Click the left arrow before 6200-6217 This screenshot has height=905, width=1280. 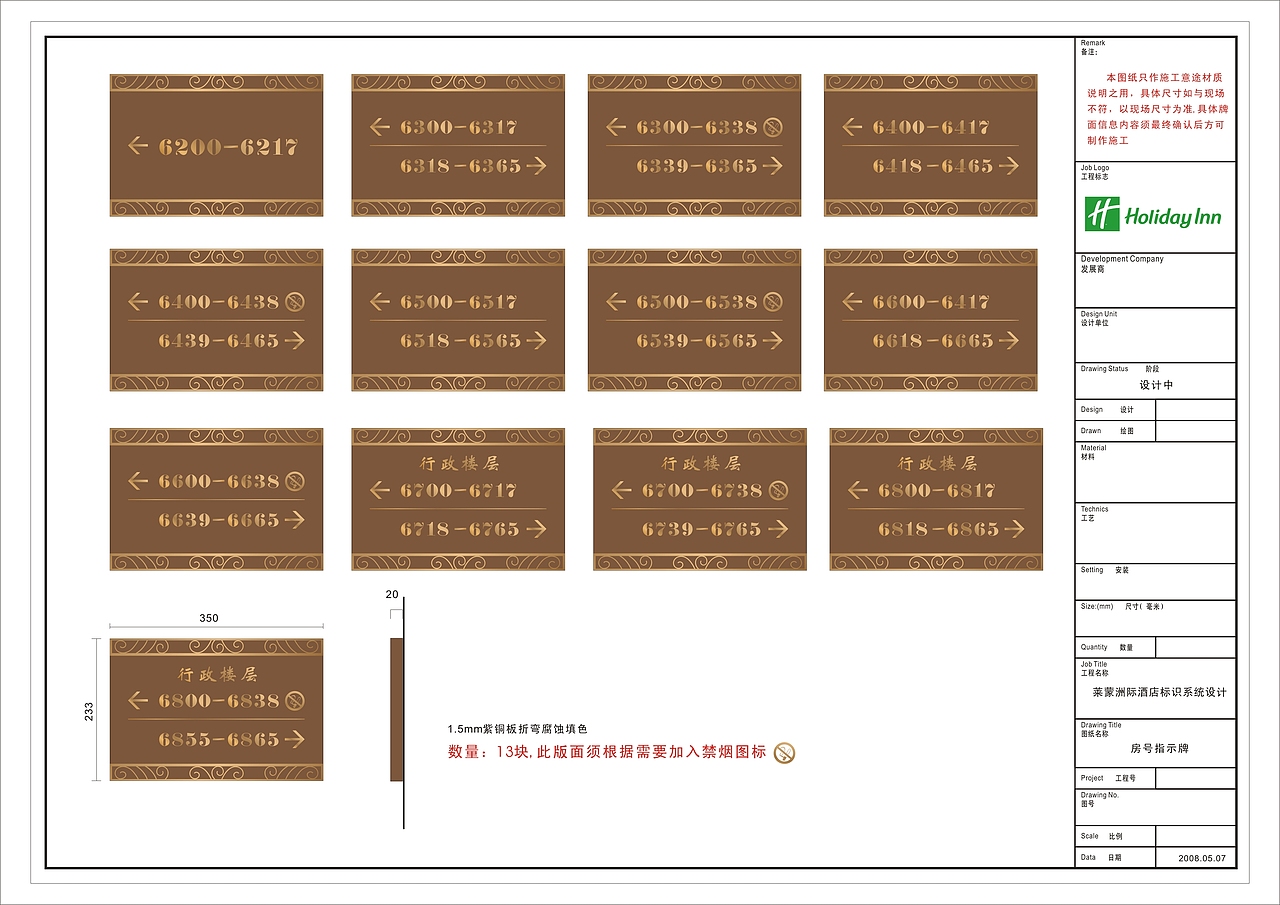[138, 147]
